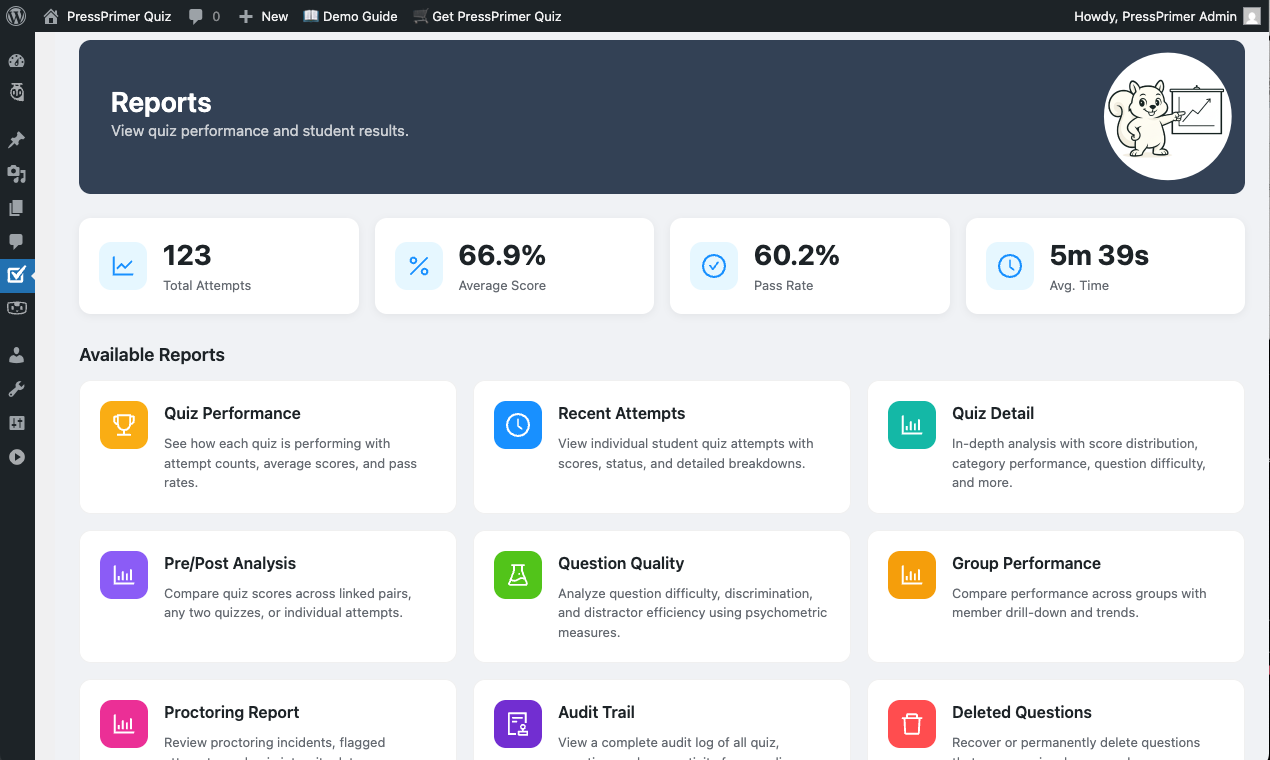Click the purple Pre/Post Analysis chart icon
The height and width of the screenshot is (760, 1270).
pyautogui.click(x=124, y=575)
